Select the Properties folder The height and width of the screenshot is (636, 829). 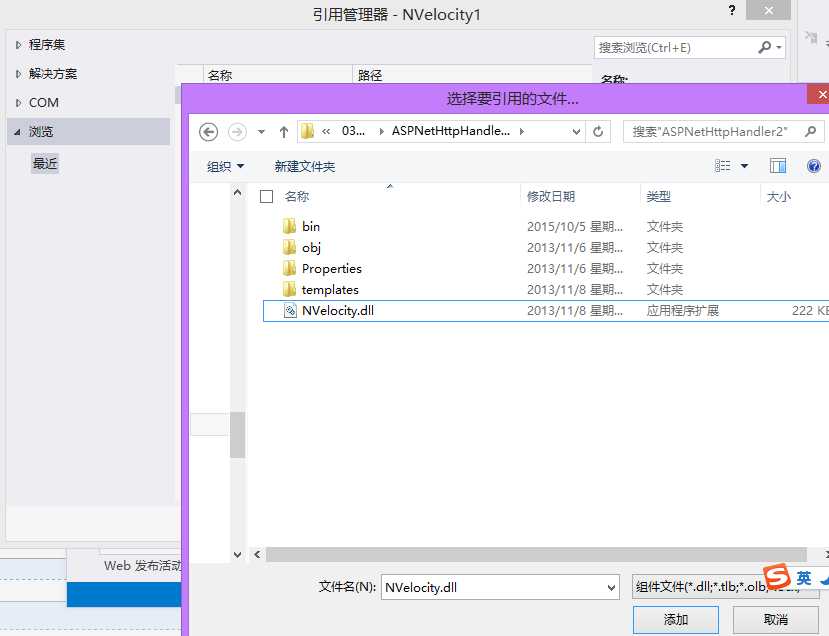tap(331, 269)
